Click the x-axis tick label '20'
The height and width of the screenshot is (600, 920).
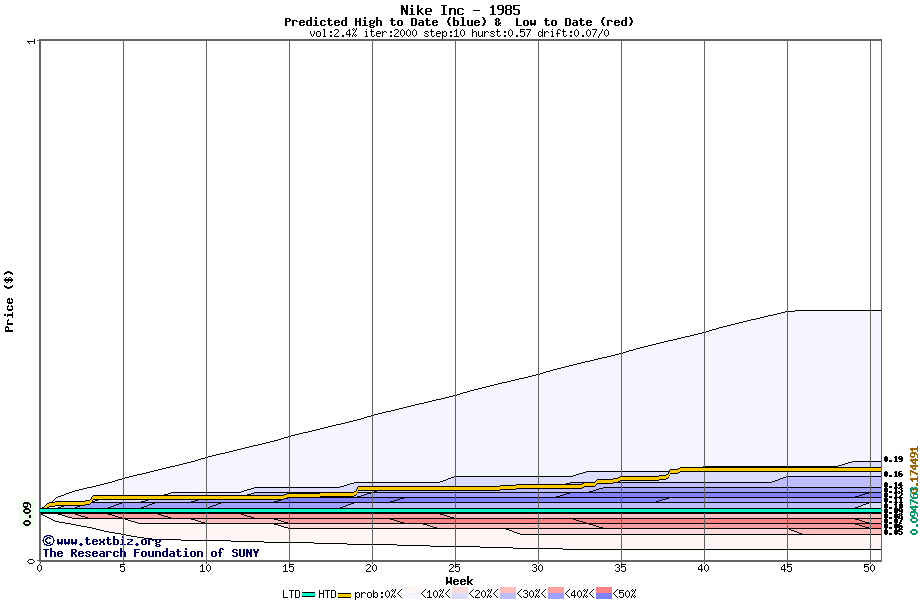point(371,568)
